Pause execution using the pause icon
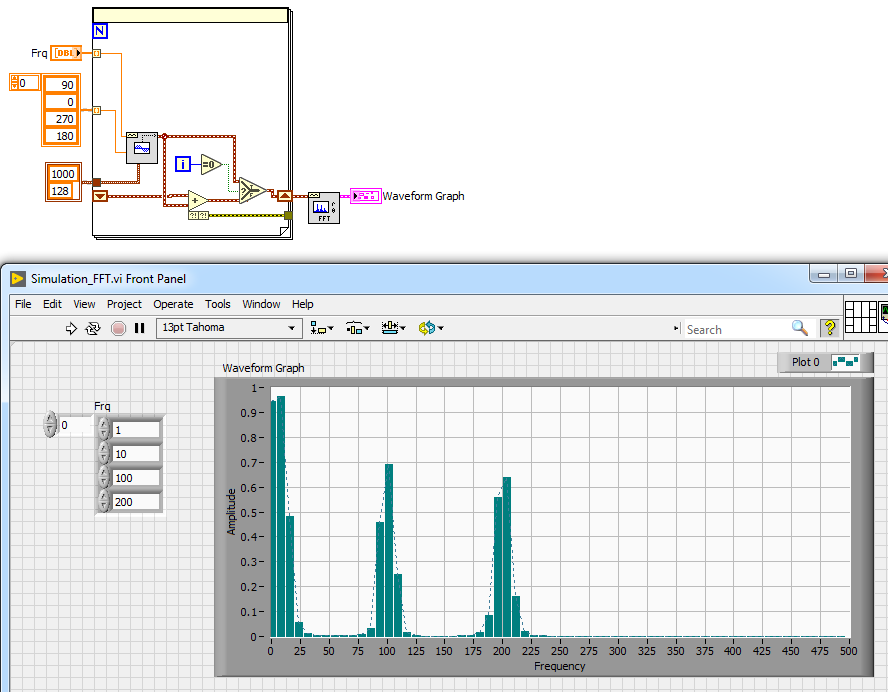Image resolution: width=888 pixels, height=692 pixels. [139, 328]
